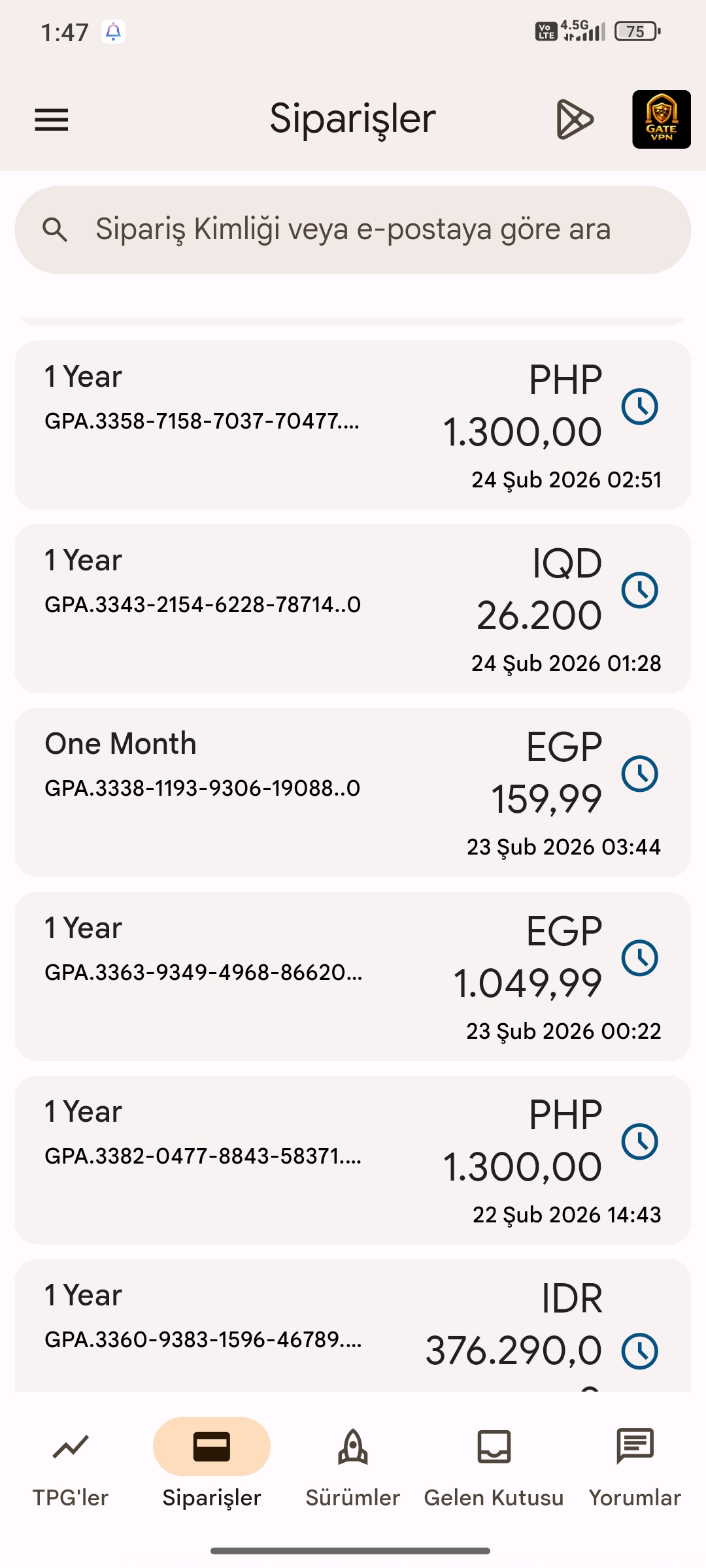Tap clock icon on EGP 159,99 order
The width and height of the screenshot is (706, 1568).
pyautogui.click(x=639, y=774)
